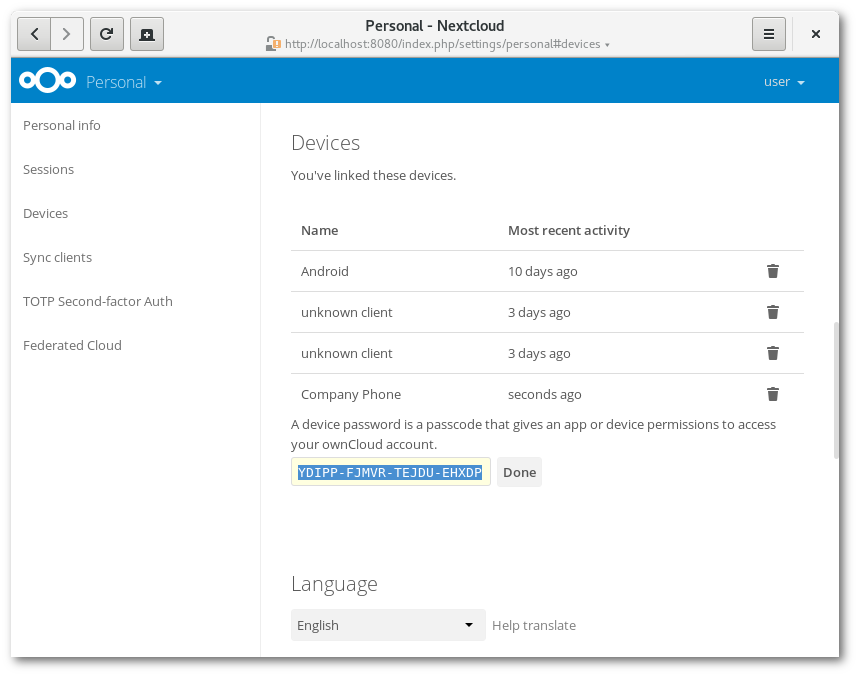Remove the first unknown client device
Image resolution: width=858 pixels, height=676 pixels.
[x=772, y=312]
